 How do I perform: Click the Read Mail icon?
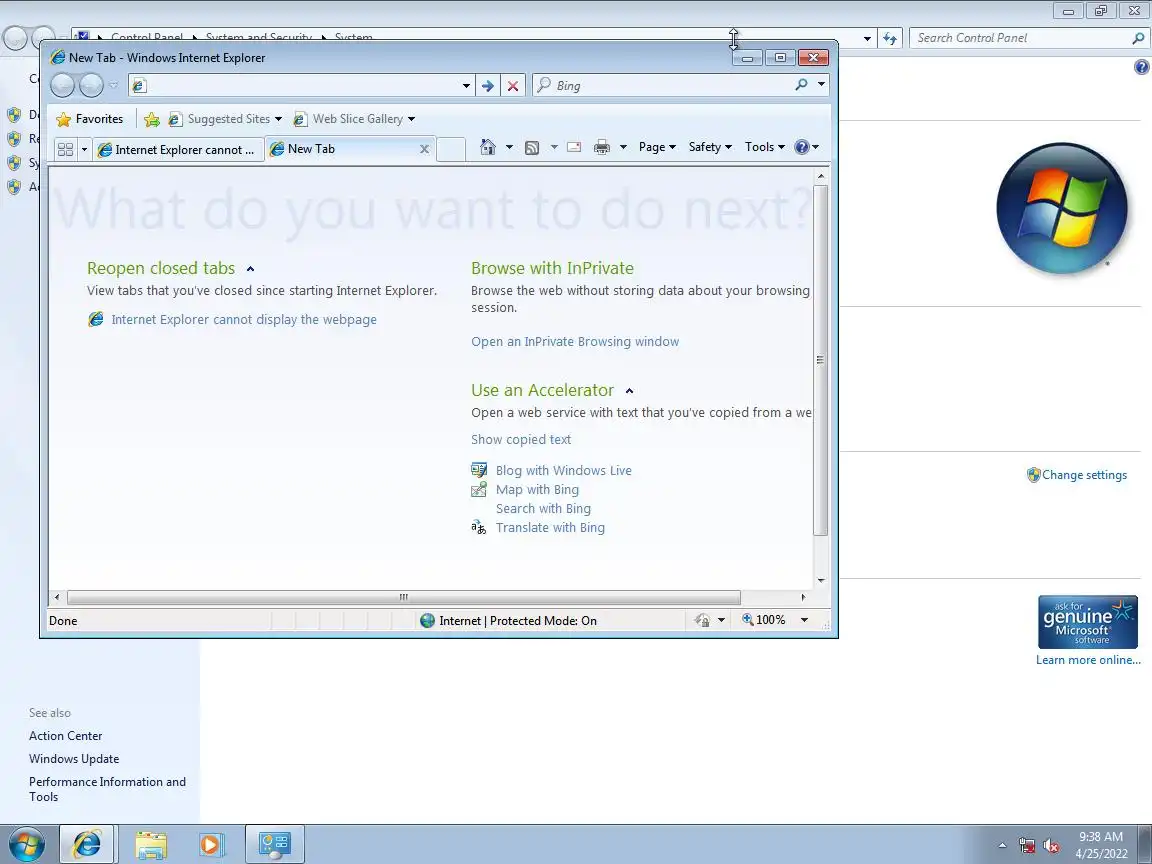click(x=574, y=147)
